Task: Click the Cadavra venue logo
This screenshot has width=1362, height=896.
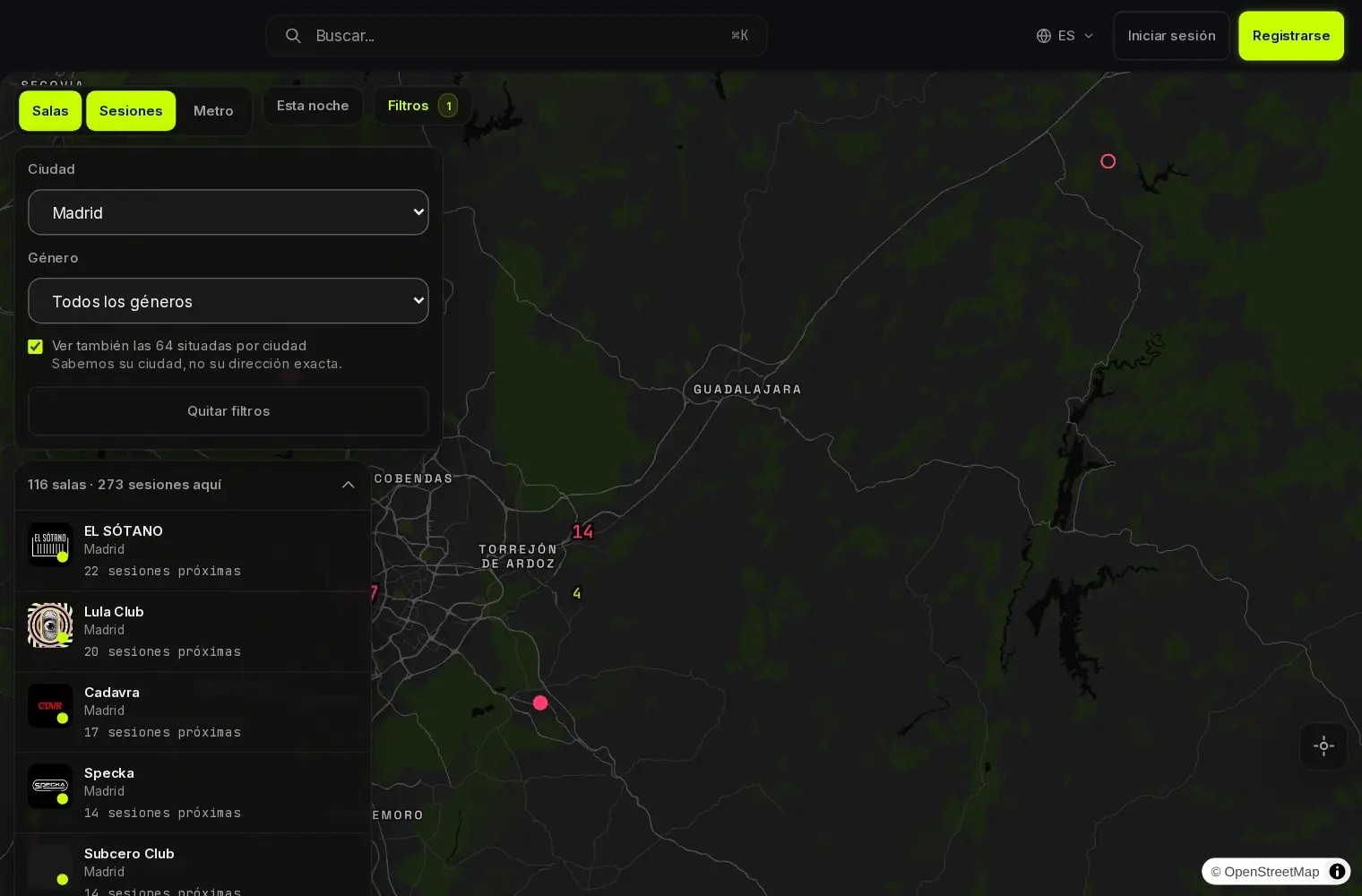Action: tap(50, 706)
